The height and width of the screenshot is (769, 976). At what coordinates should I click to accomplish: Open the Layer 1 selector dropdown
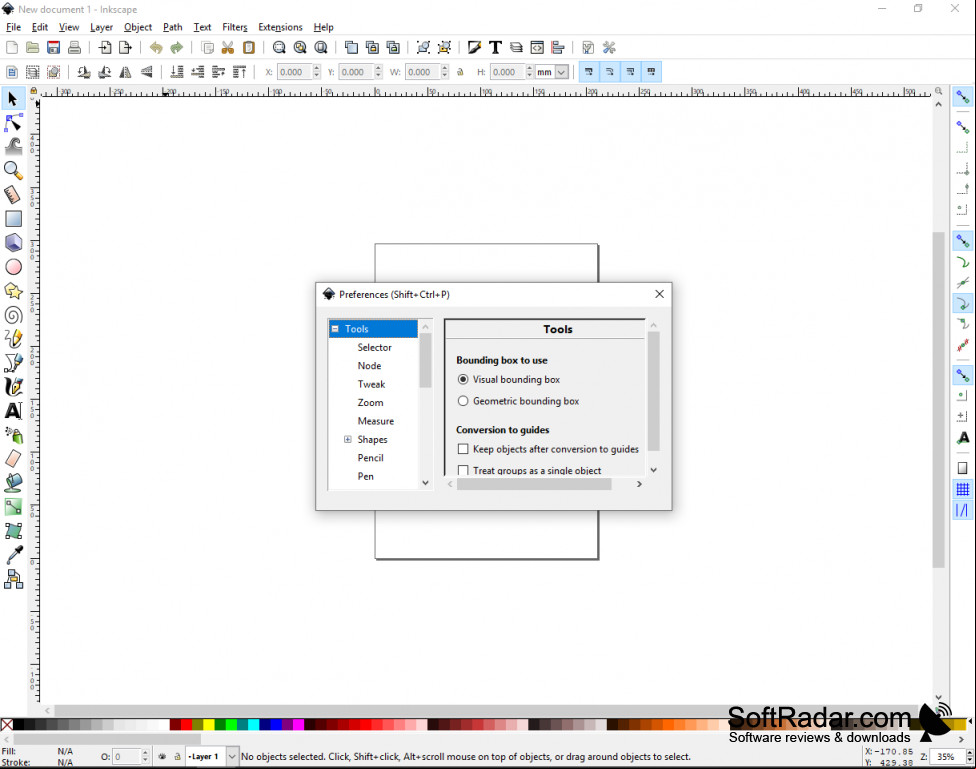click(x=232, y=757)
